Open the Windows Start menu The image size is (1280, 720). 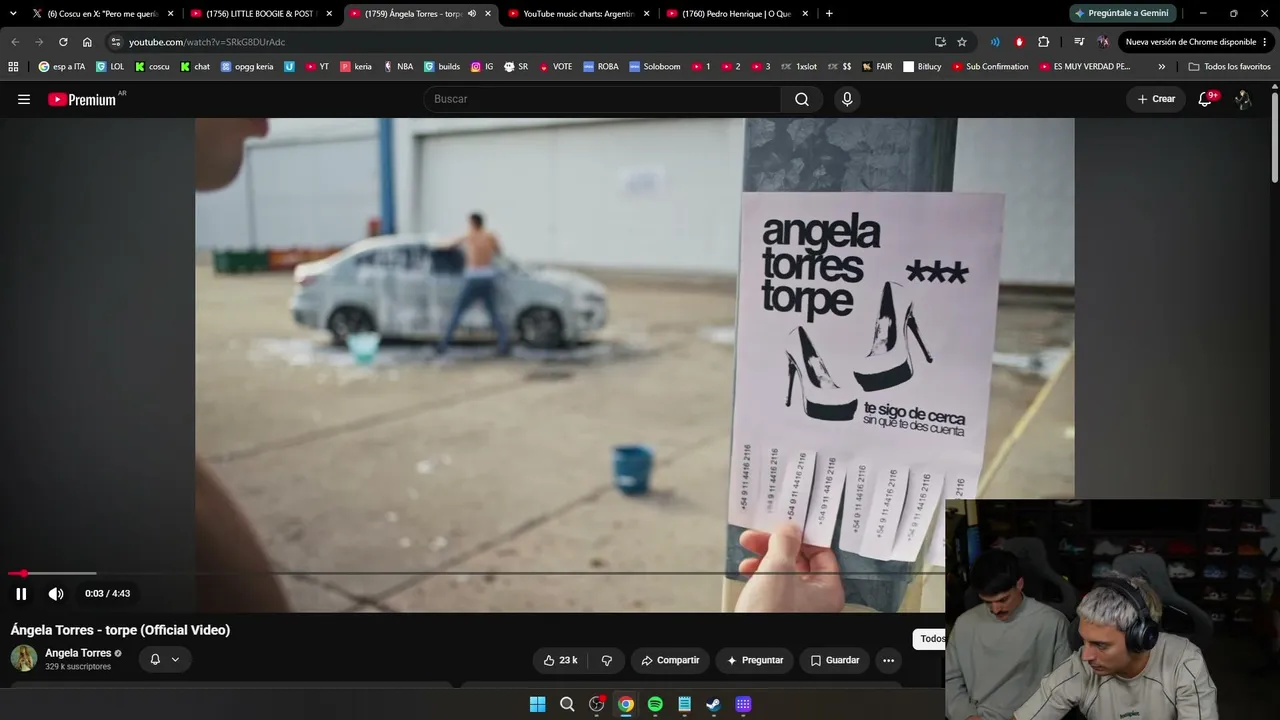coord(537,704)
